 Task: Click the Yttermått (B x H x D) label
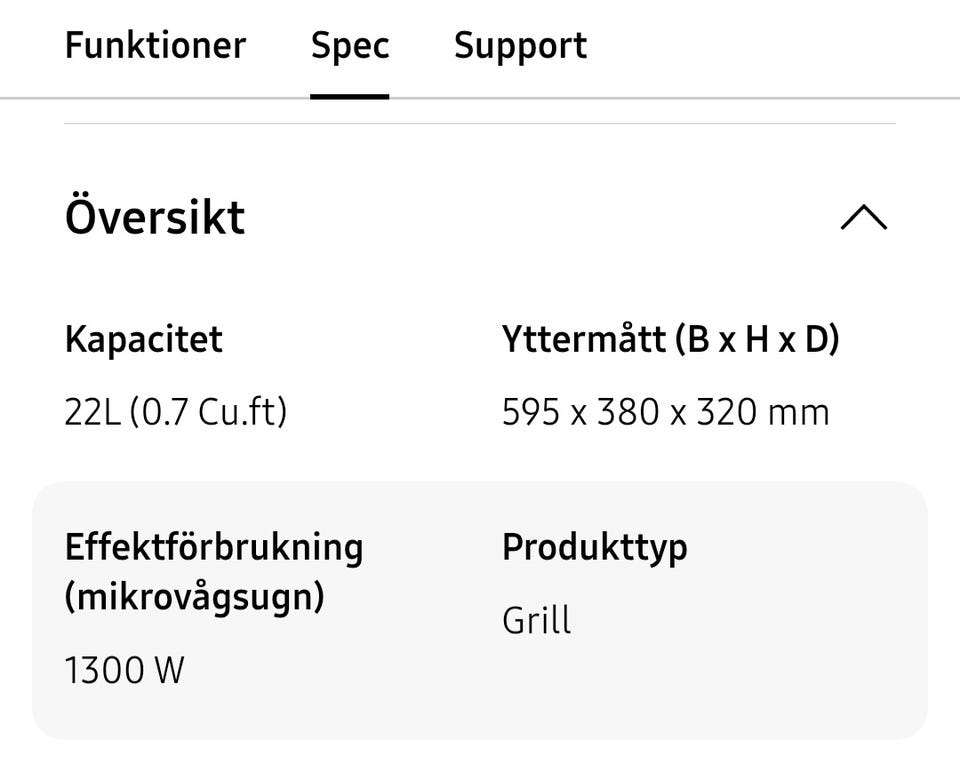670,340
